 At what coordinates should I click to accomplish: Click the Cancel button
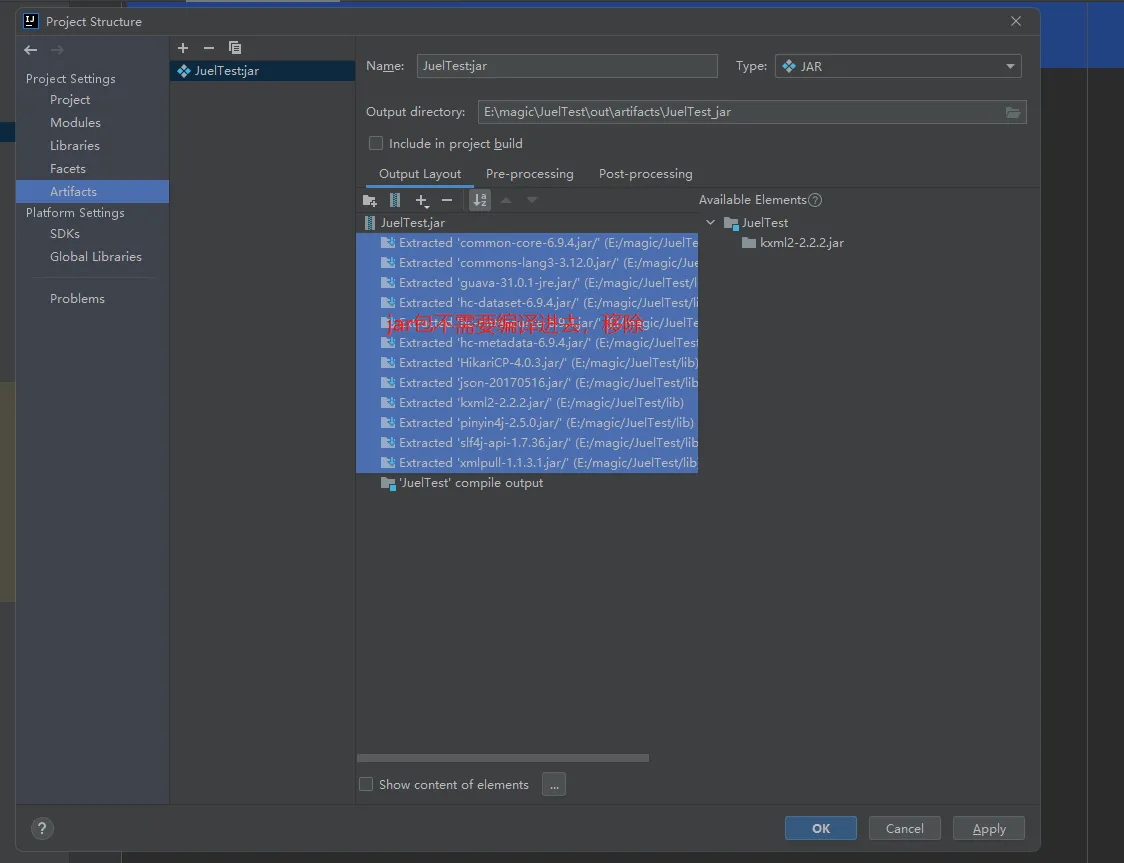click(904, 828)
